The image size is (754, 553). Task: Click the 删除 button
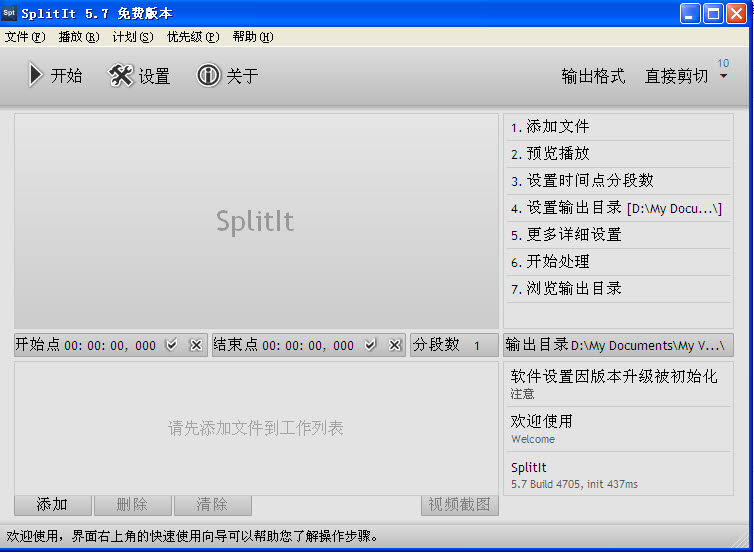tap(133, 505)
